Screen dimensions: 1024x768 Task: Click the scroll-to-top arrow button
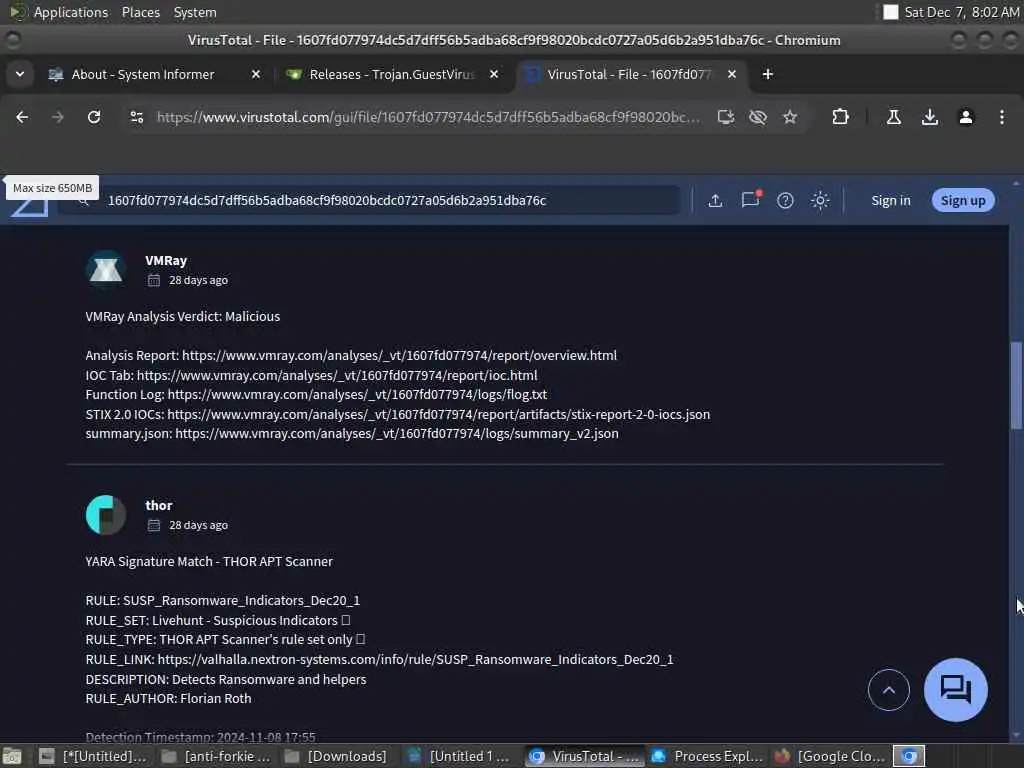[x=888, y=690]
